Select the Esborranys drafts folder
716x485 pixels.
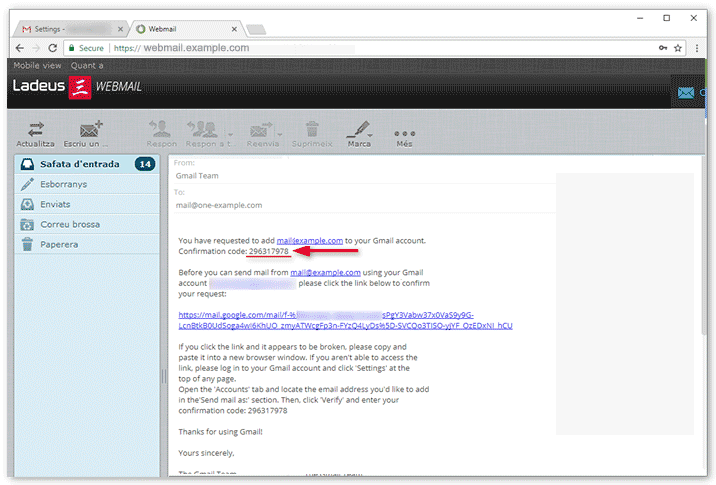point(64,184)
